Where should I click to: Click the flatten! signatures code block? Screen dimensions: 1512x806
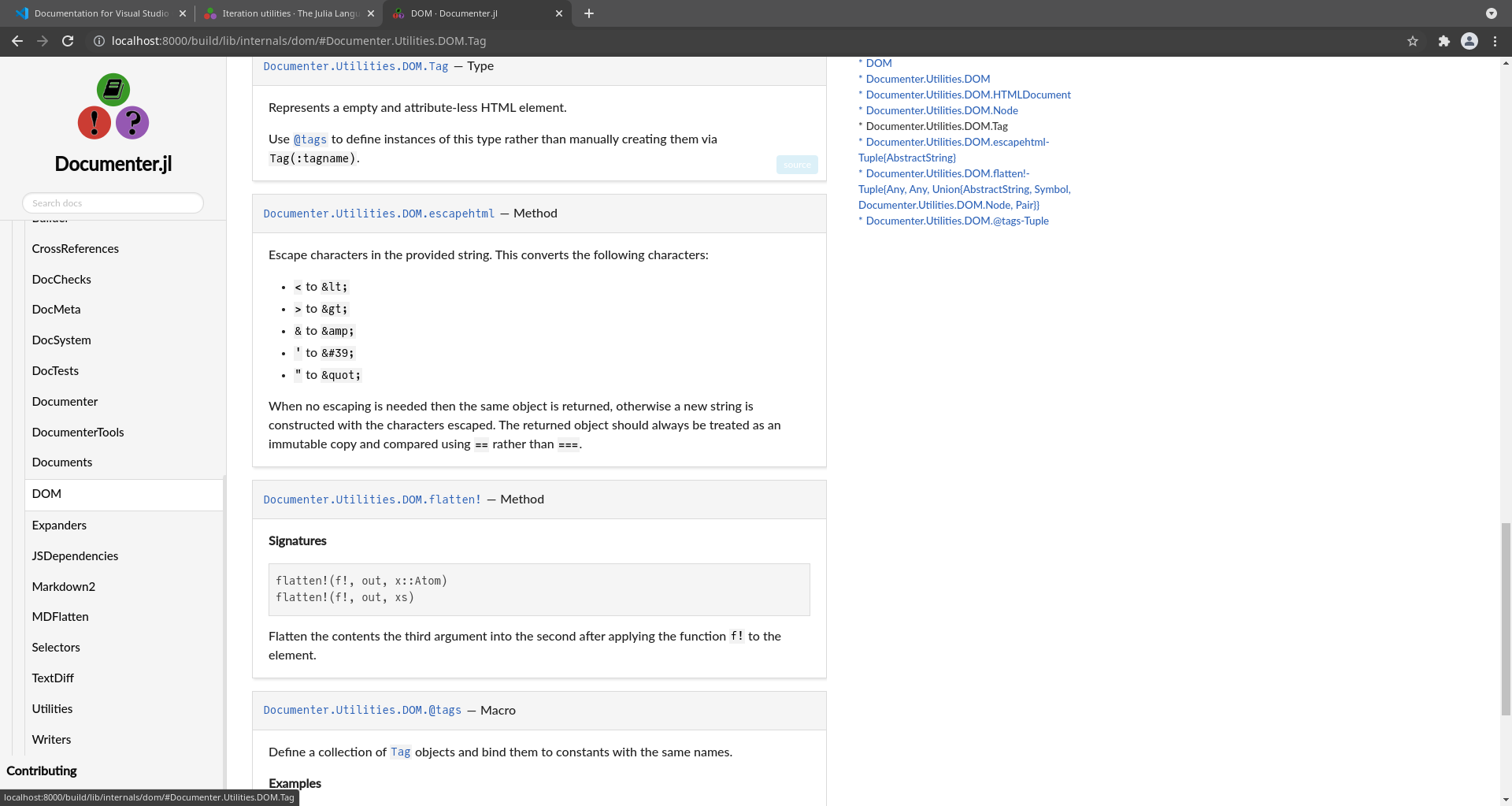(x=539, y=589)
